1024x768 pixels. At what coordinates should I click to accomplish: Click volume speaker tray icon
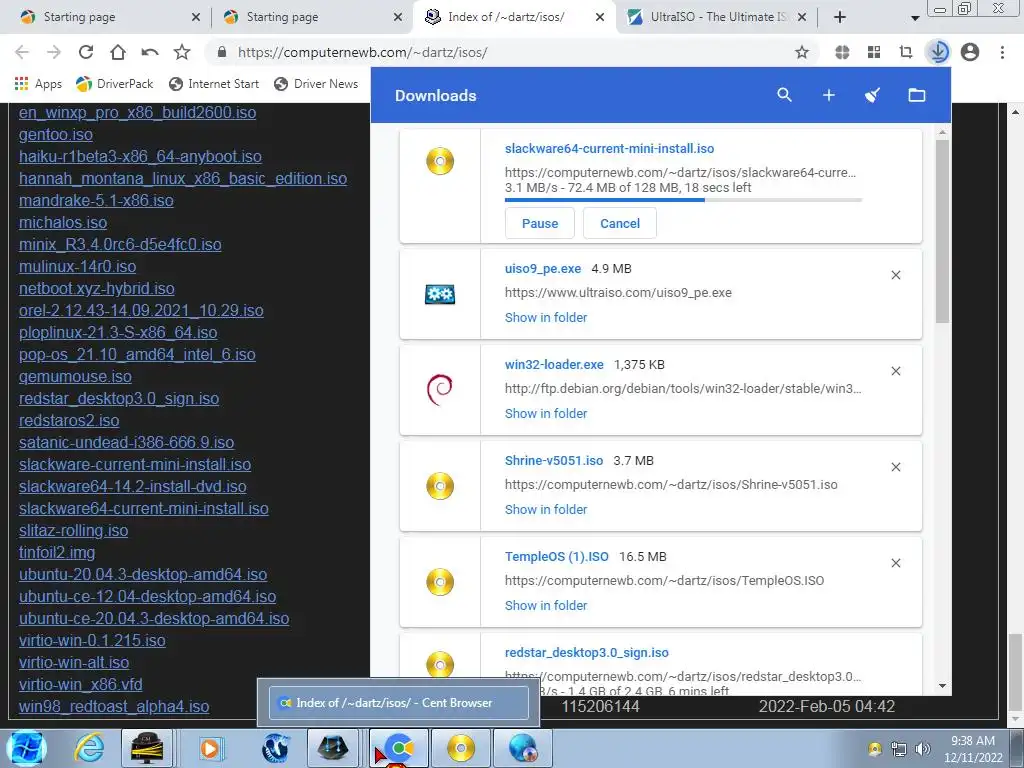(x=923, y=749)
